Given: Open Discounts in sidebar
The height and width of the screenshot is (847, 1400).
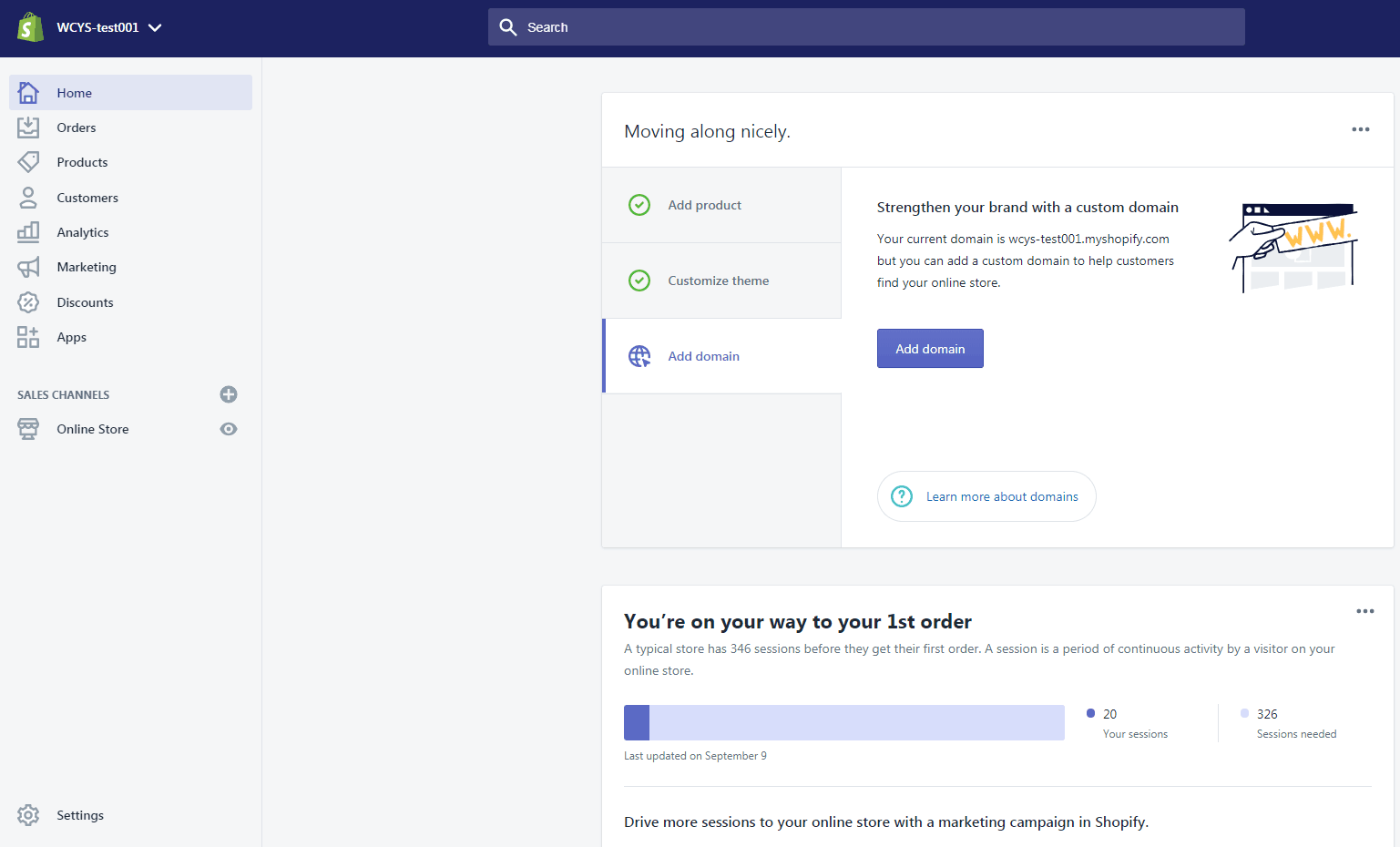Looking at the screenshot, I should (x=85, y=302).
